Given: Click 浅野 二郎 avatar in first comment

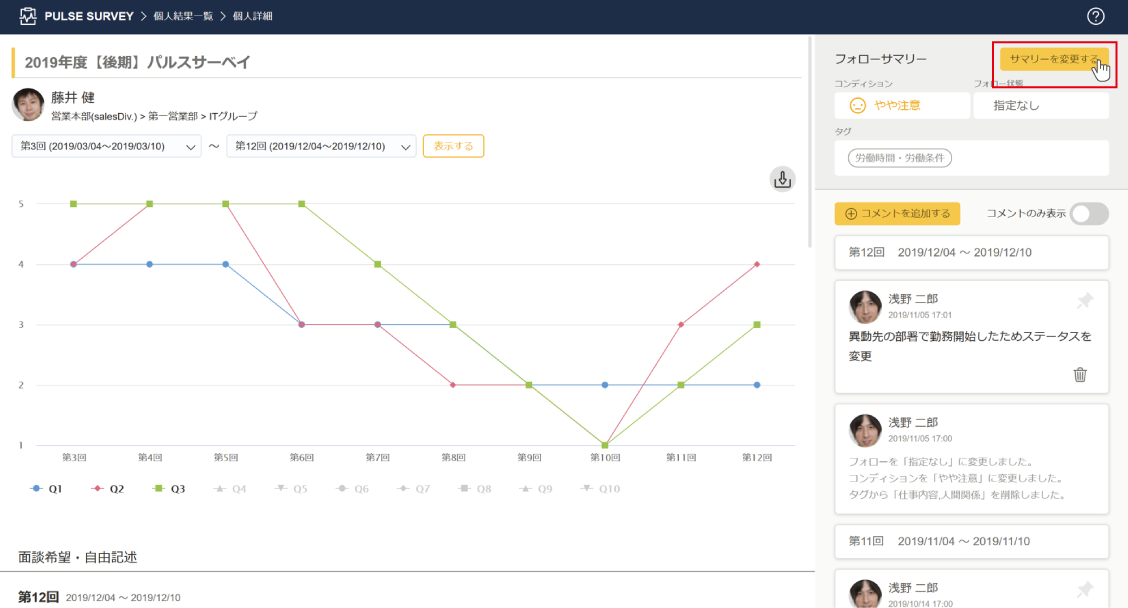Looking at the screenshot, I should coord(865,307).
